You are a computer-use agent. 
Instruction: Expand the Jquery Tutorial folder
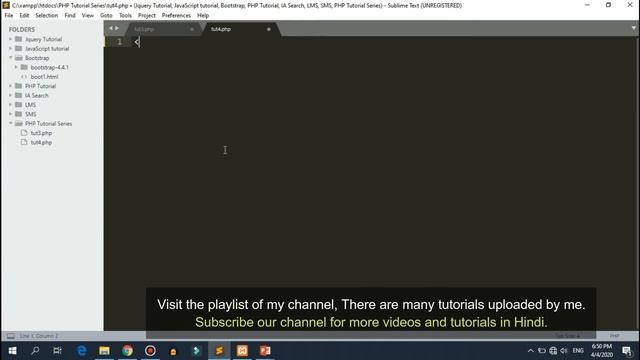coord(11,39)
